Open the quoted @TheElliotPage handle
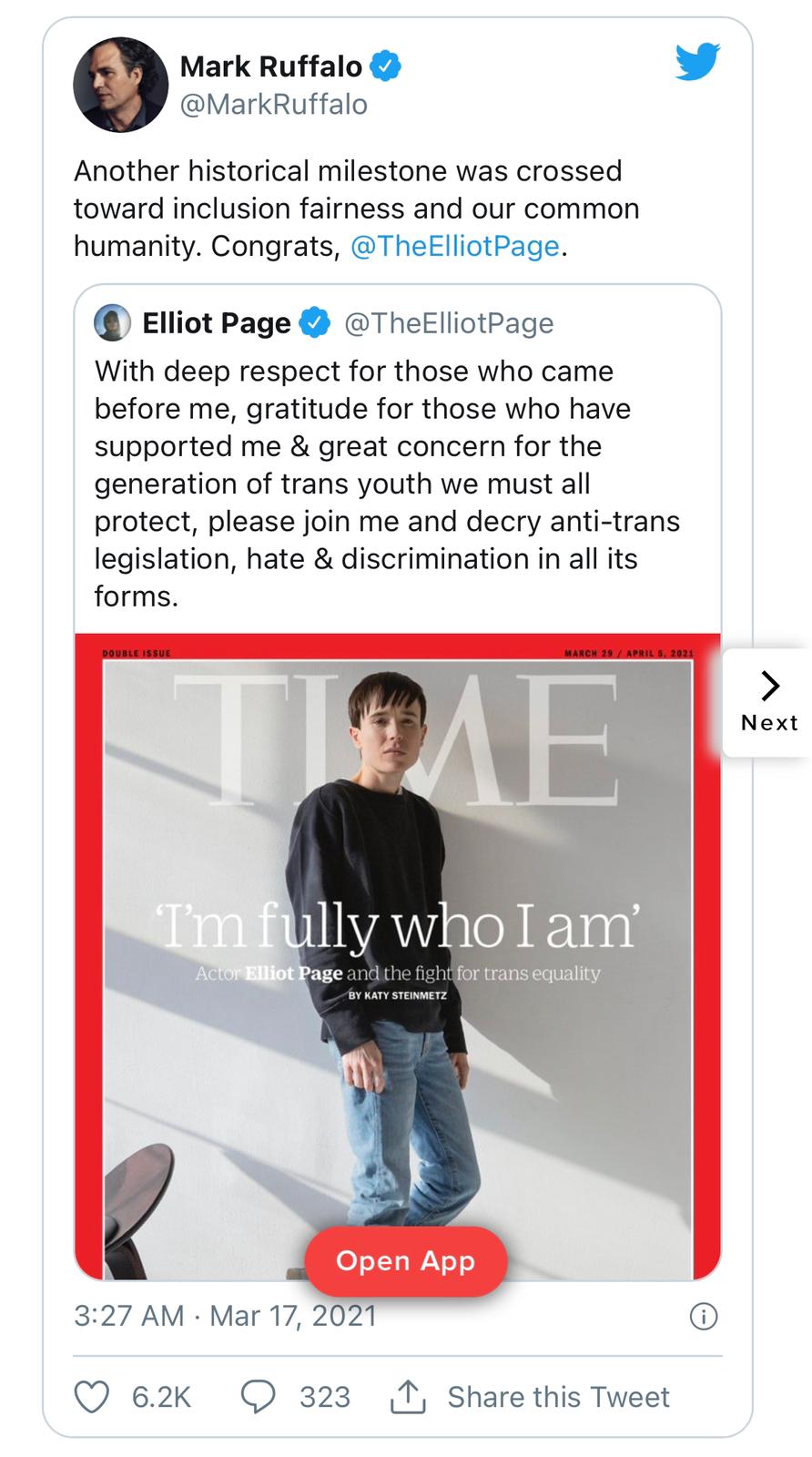The height and width of the screenshot is (1457, 812). pos(449,323)
